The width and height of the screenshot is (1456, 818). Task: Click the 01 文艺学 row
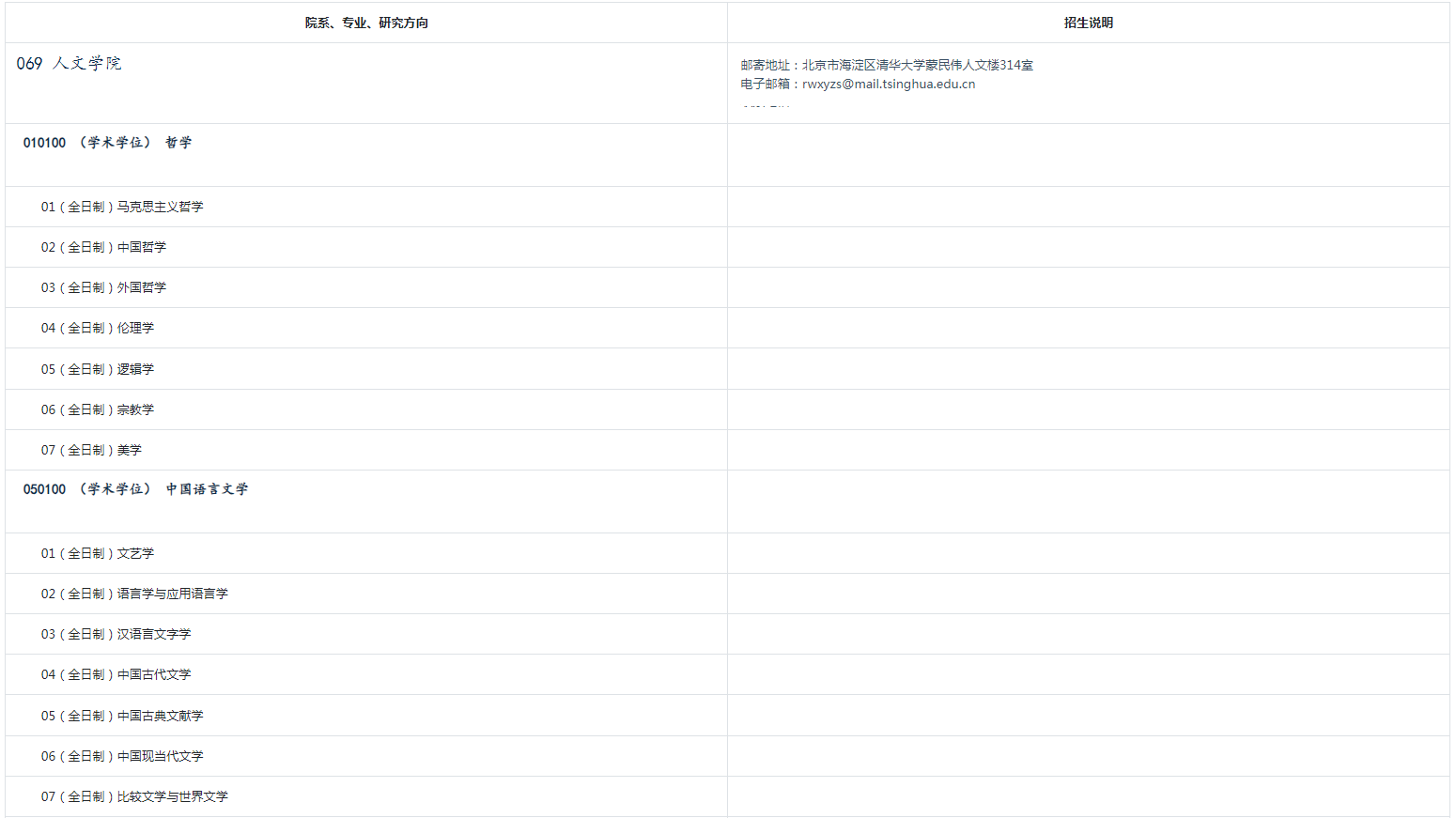(98, 553)
